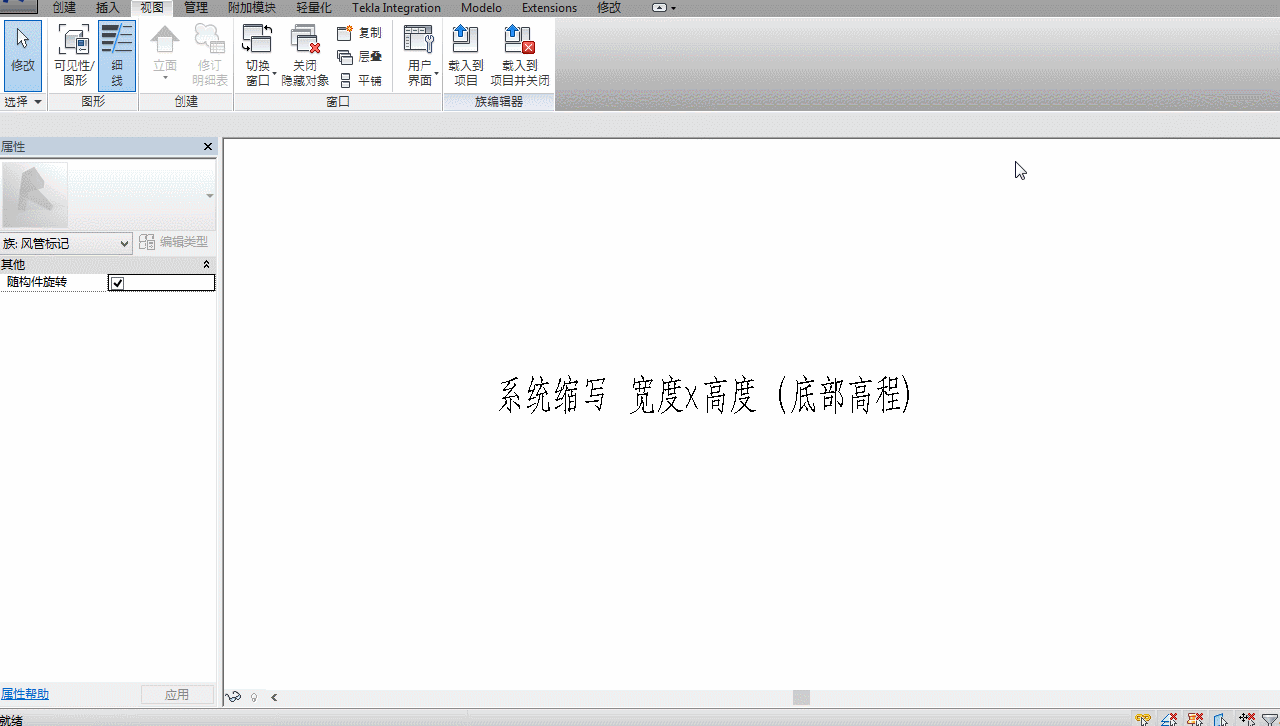Click the visual style icon in view bar
Viewport: 1280px width, 726px height.
234,697
